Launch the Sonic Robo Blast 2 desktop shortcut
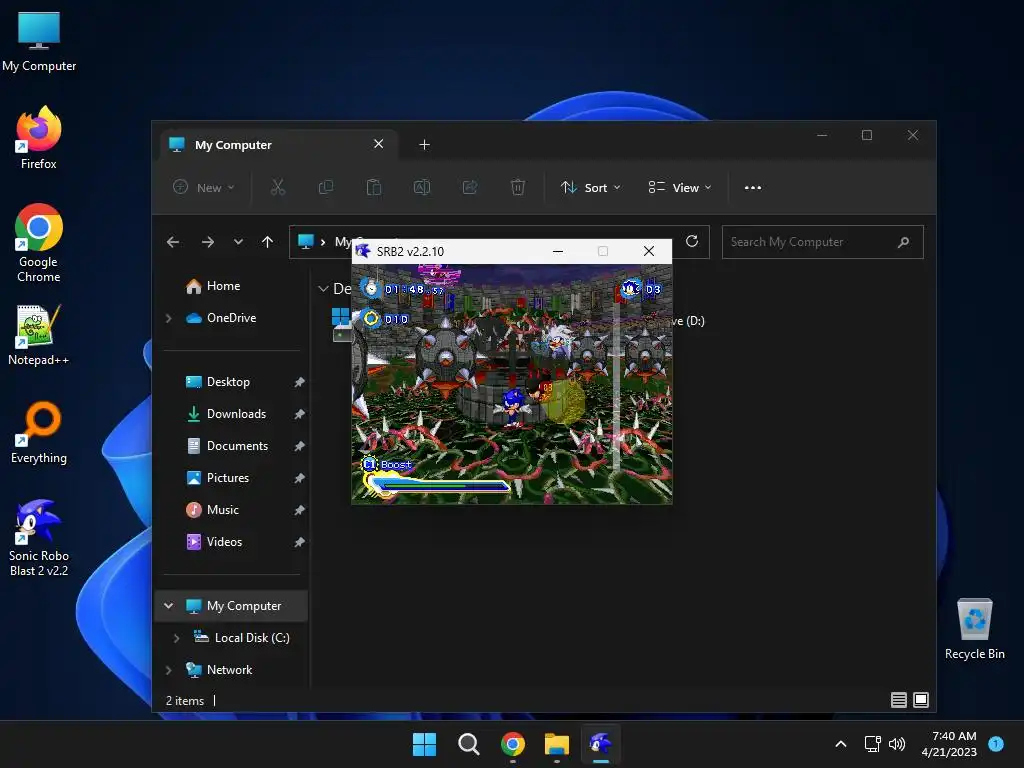Screen dimensions: 1024x768 tap(39, 537)
